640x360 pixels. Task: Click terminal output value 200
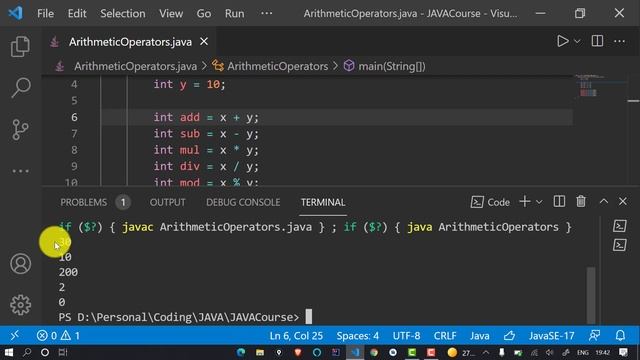(x=68, y=272)
